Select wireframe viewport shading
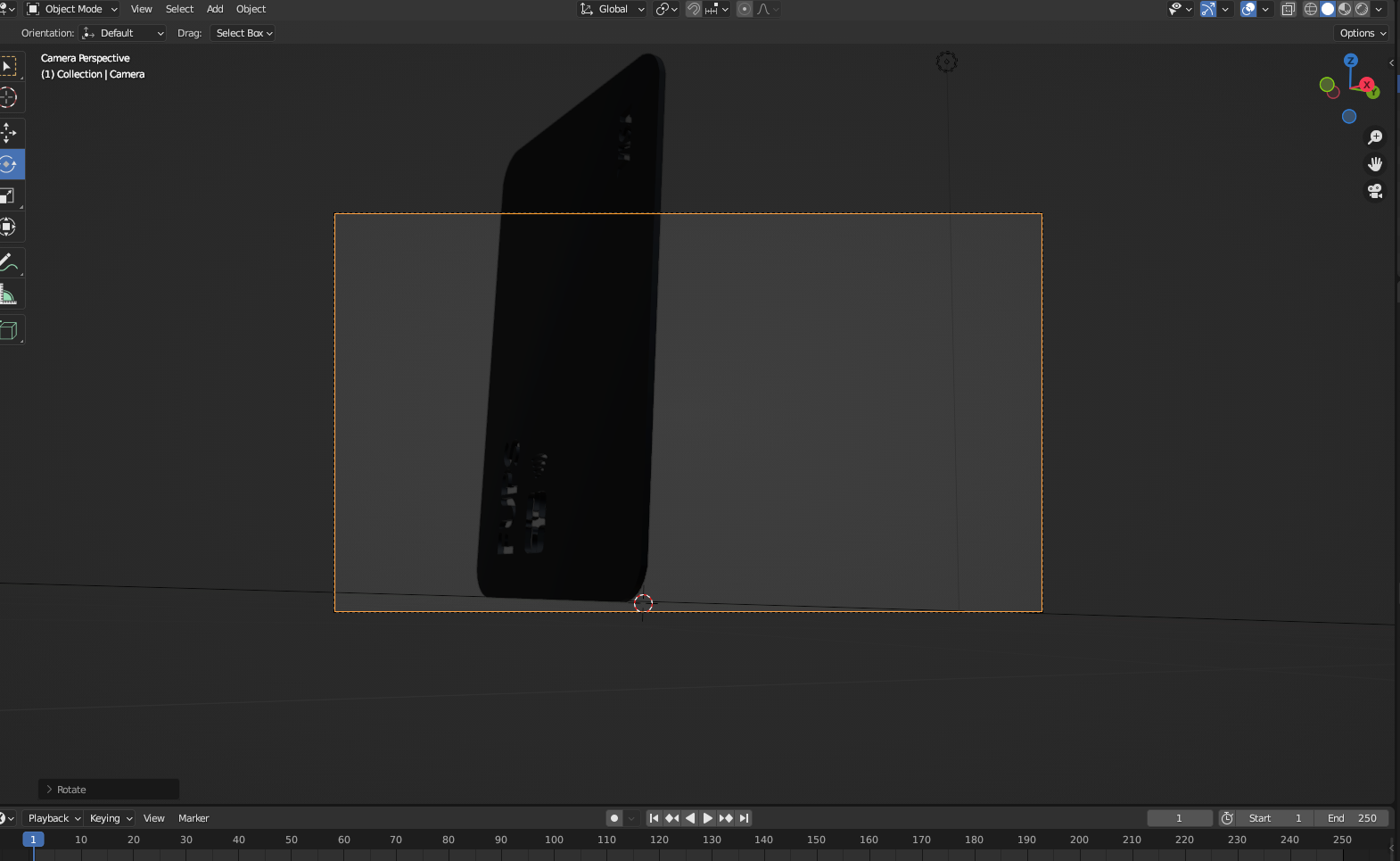 click(1311, 9)
